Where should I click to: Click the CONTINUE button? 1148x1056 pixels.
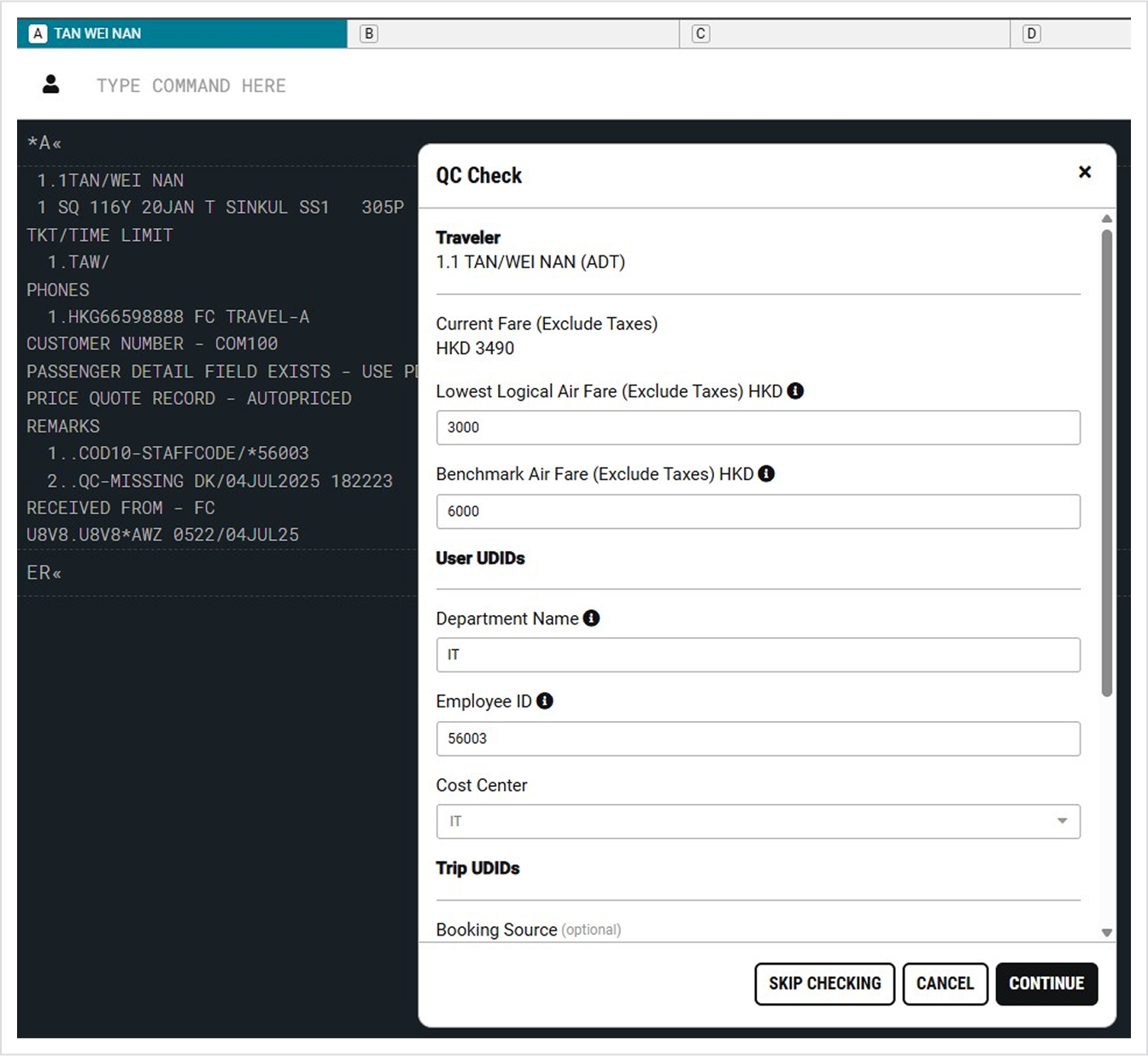pos(1046,983)
